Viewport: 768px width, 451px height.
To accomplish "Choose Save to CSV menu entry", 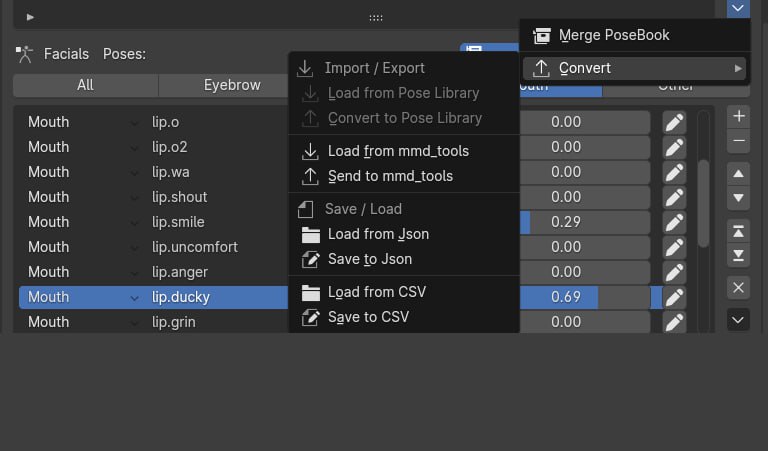I will click(x=368, y=317).
